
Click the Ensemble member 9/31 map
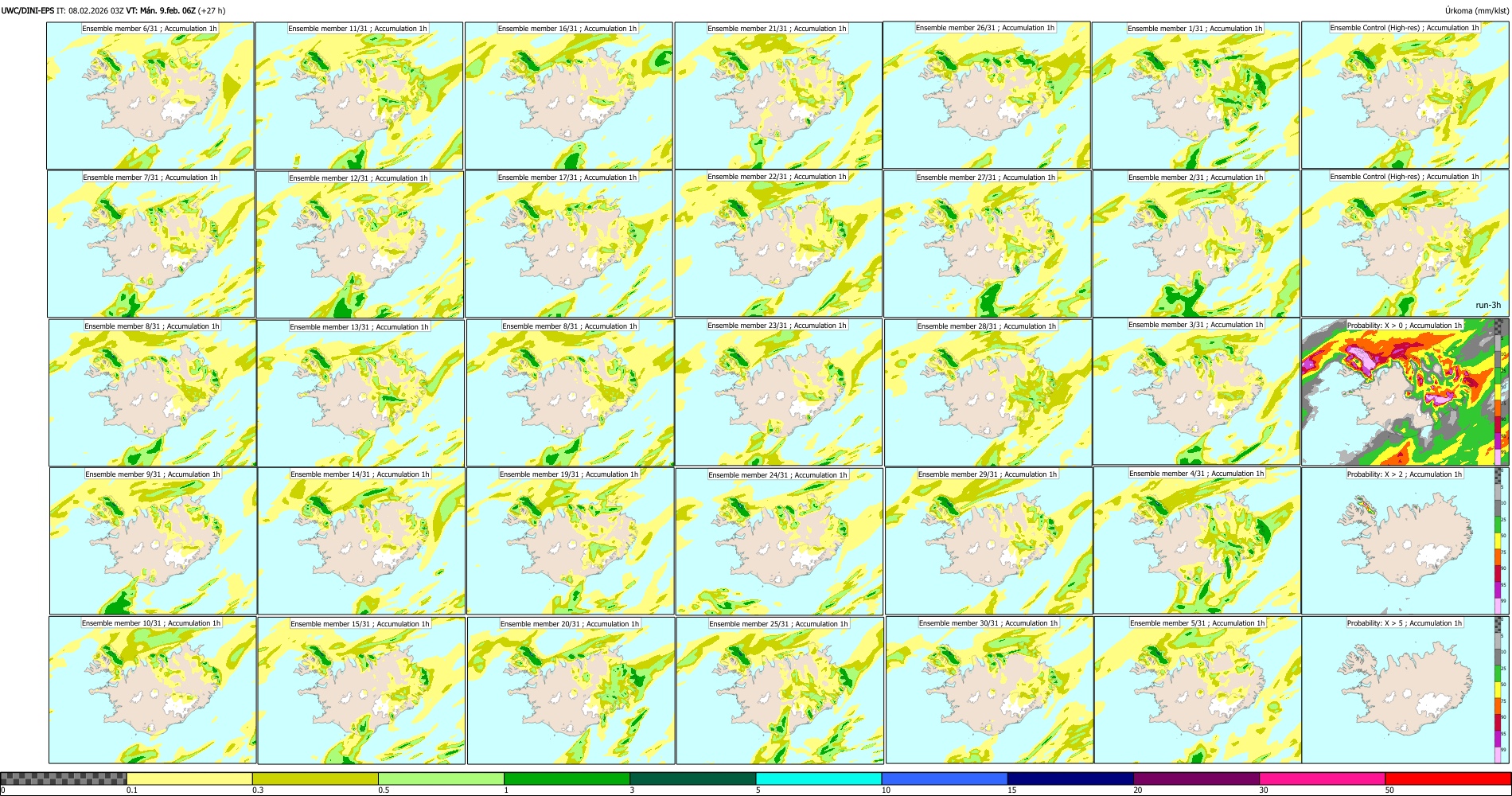[153, 541]
